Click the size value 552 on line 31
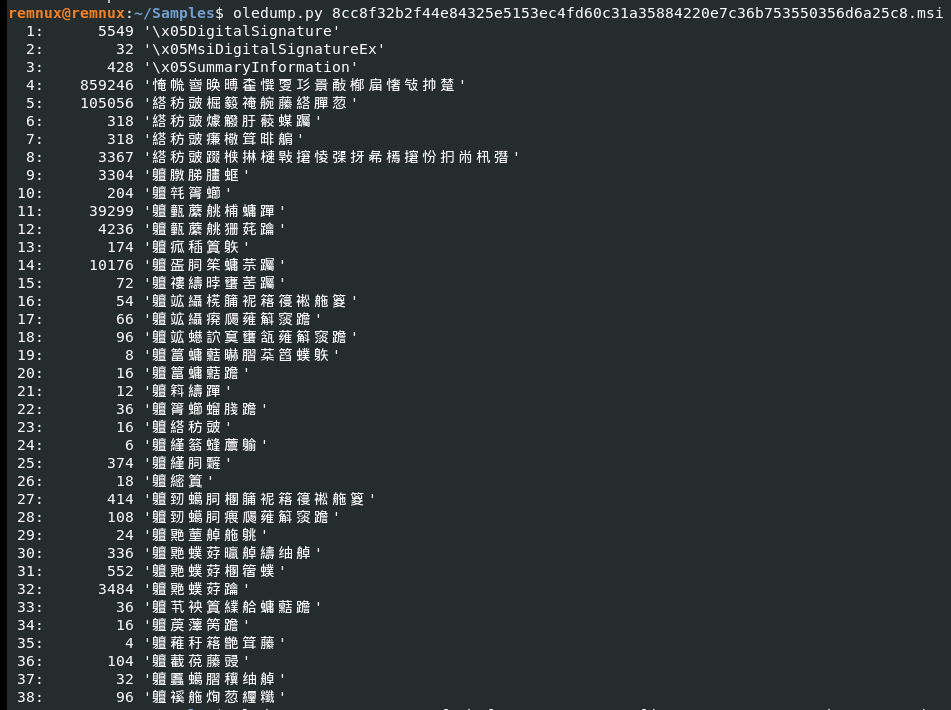Screen dimensions: 951x710 click(x=120, y=571)
